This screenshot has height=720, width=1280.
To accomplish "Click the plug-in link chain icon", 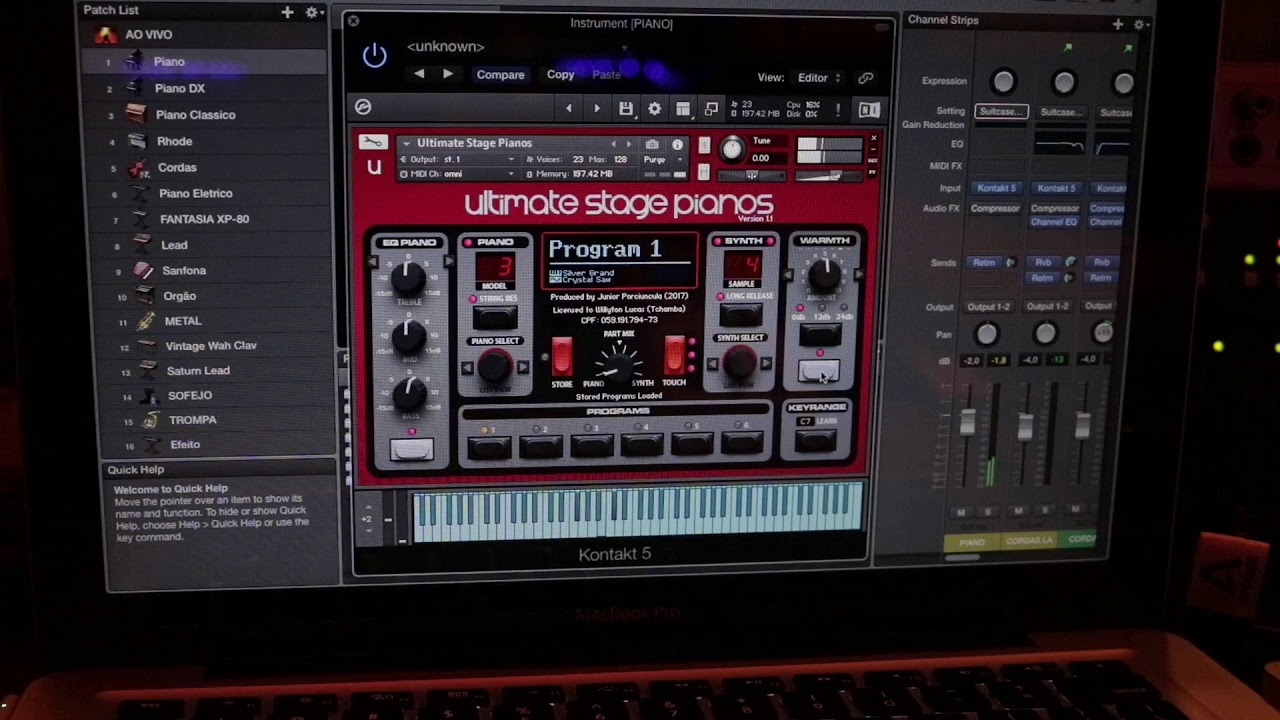I will coord(865,78).
